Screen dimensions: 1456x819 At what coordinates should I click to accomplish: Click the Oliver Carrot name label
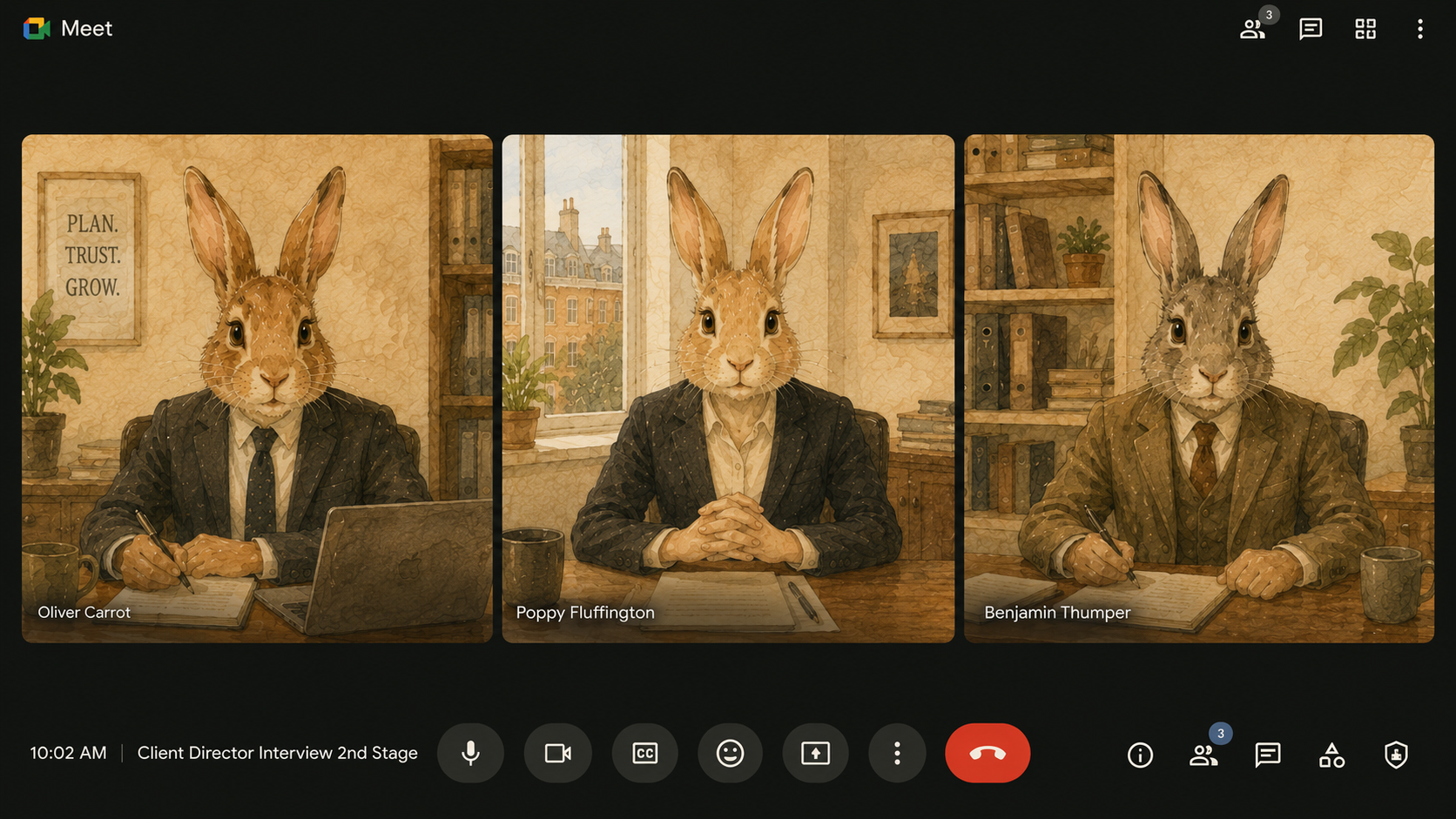coord(84,612)
